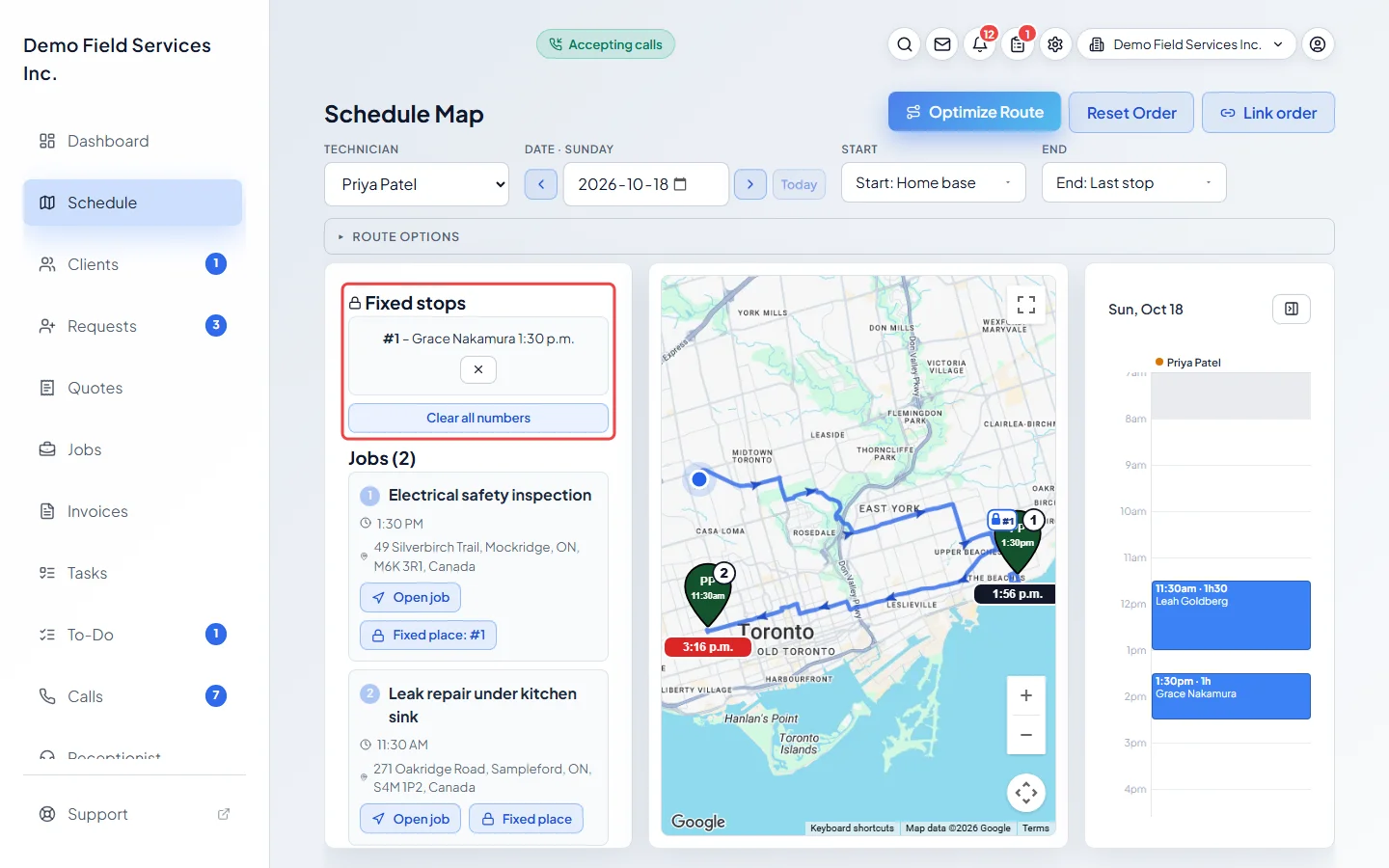Expand the Route Options section
Image resolution: width=1389 pixels, height=868 pixels.
coord(830,236)
